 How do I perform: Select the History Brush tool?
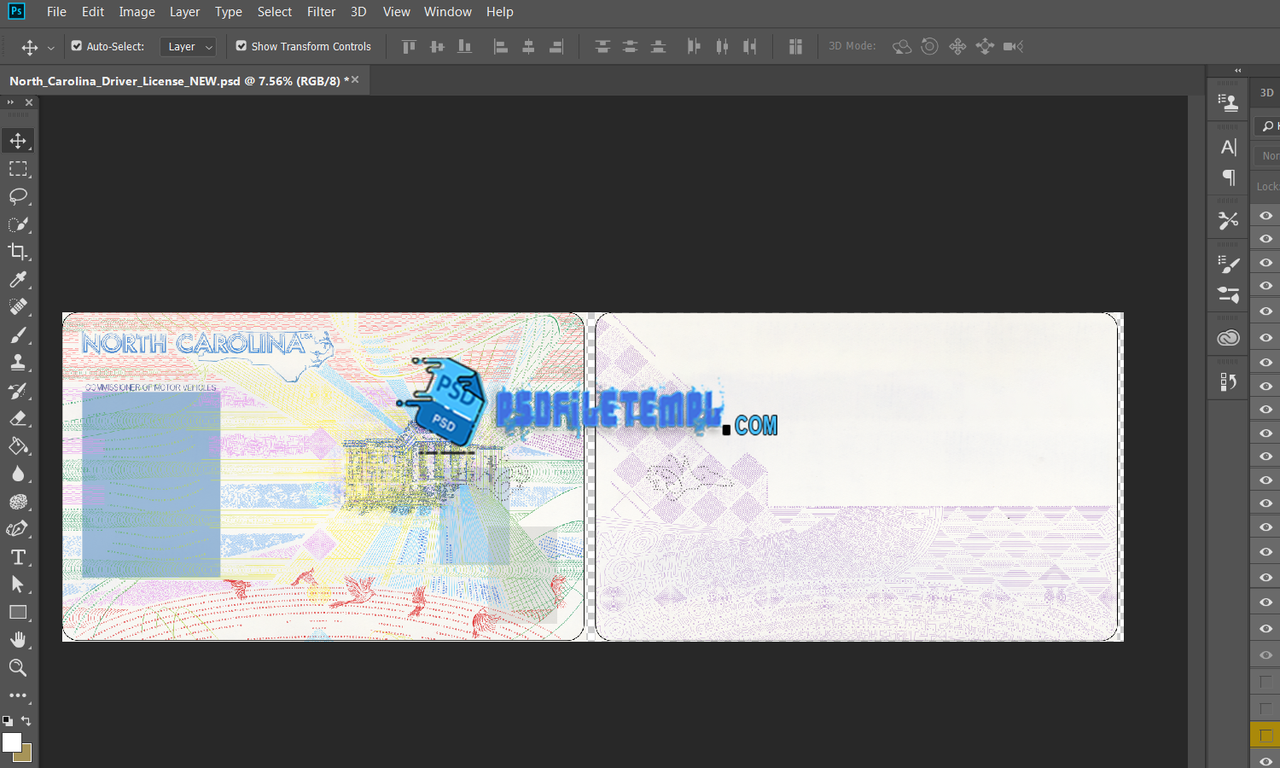18,391
